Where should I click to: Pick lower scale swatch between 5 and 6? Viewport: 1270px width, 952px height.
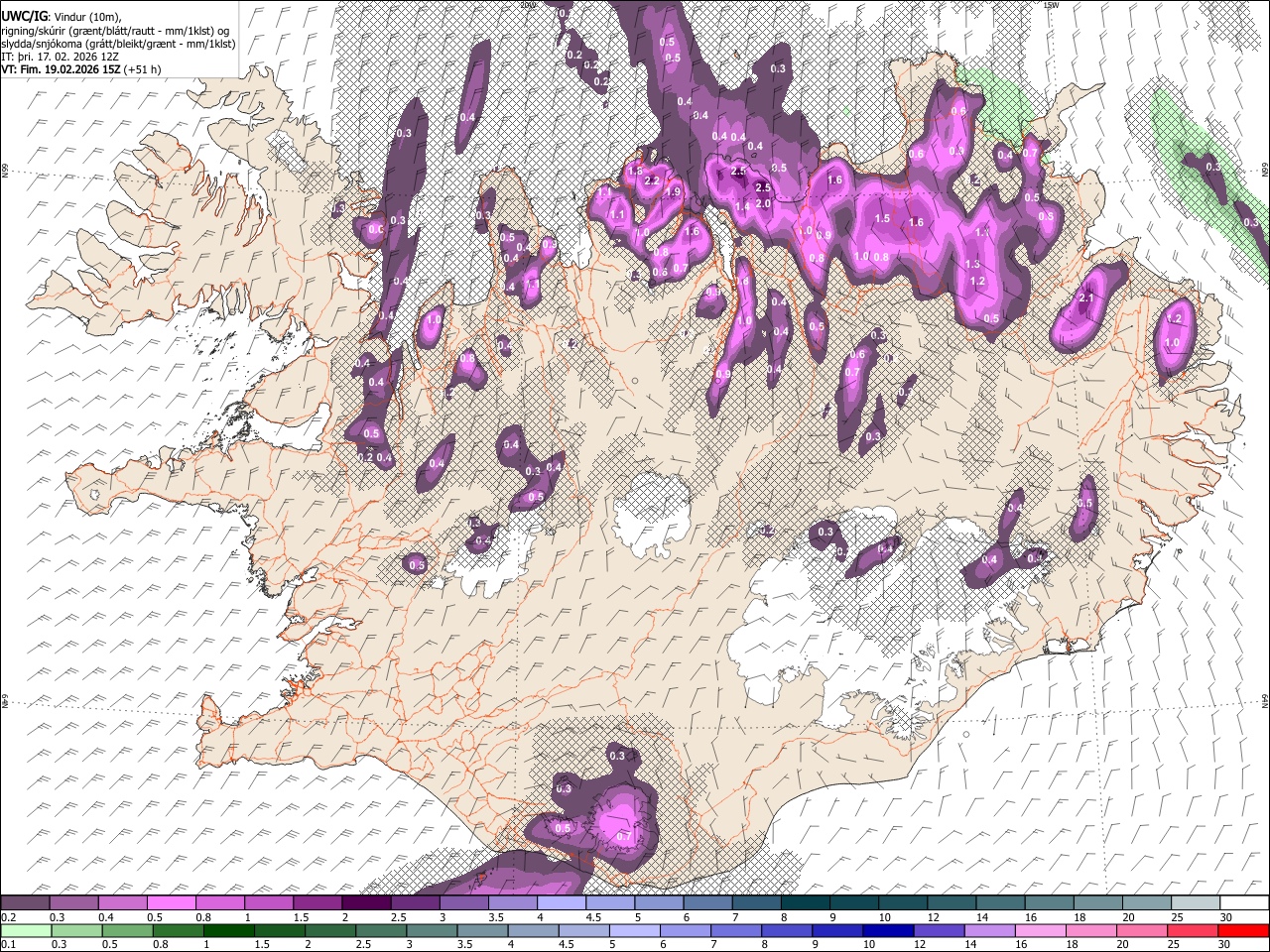[x=636, y=930]
